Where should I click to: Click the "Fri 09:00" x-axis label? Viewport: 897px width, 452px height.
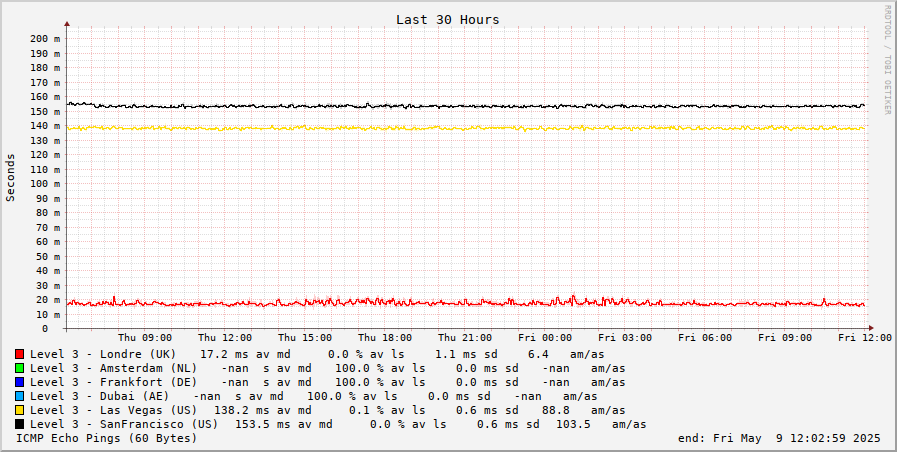tap(785, 338)
